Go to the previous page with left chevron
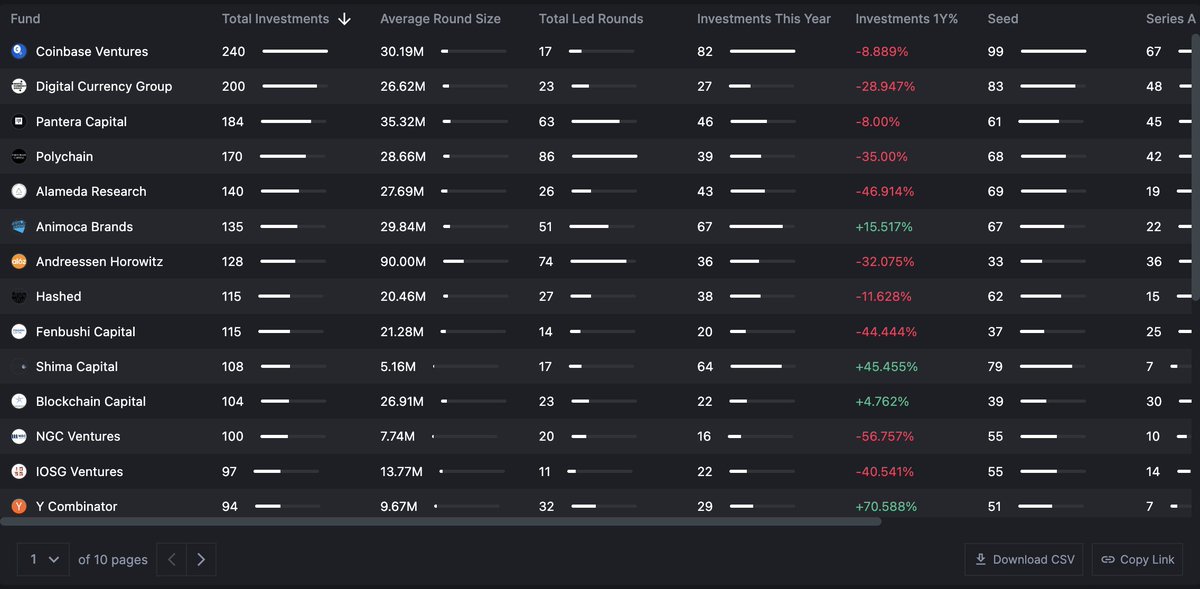The image size is (1200, 589). 172,559
